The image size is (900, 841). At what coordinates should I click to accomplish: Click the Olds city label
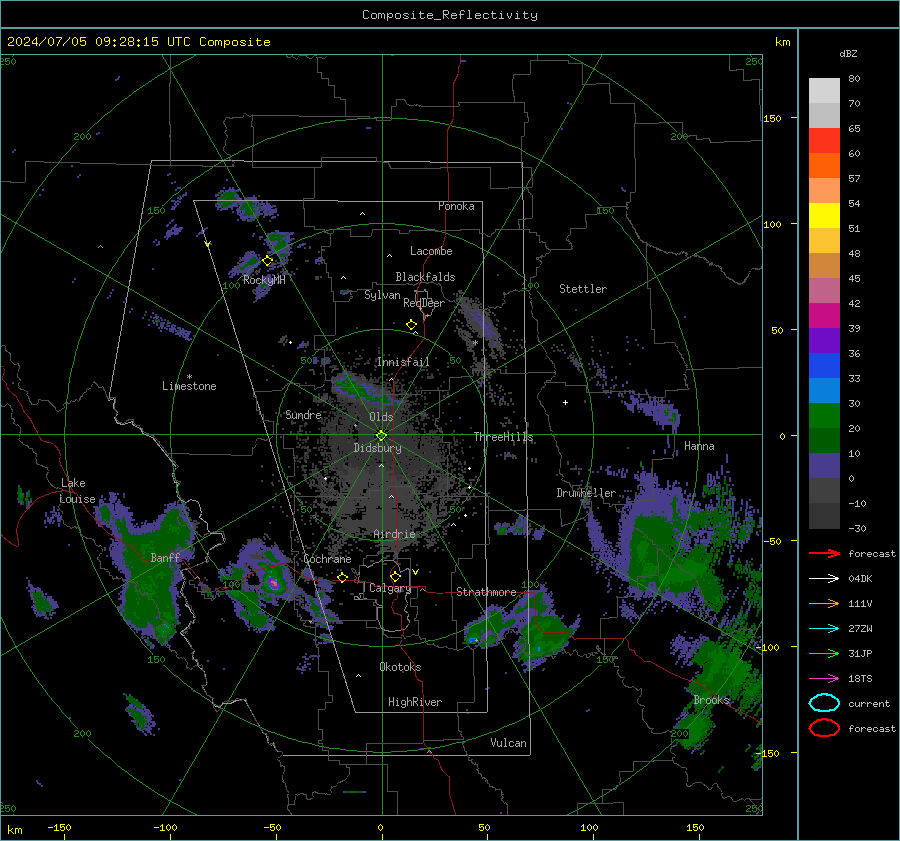tap(381, 417)
